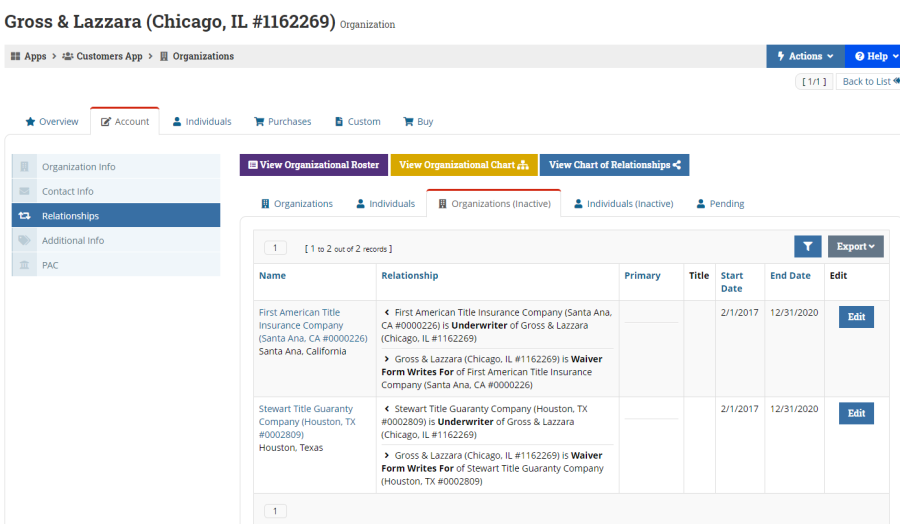Click left chevron in Stewart Title Underwriter row
This screenshot has height=524, width=900.
point(387,409)
